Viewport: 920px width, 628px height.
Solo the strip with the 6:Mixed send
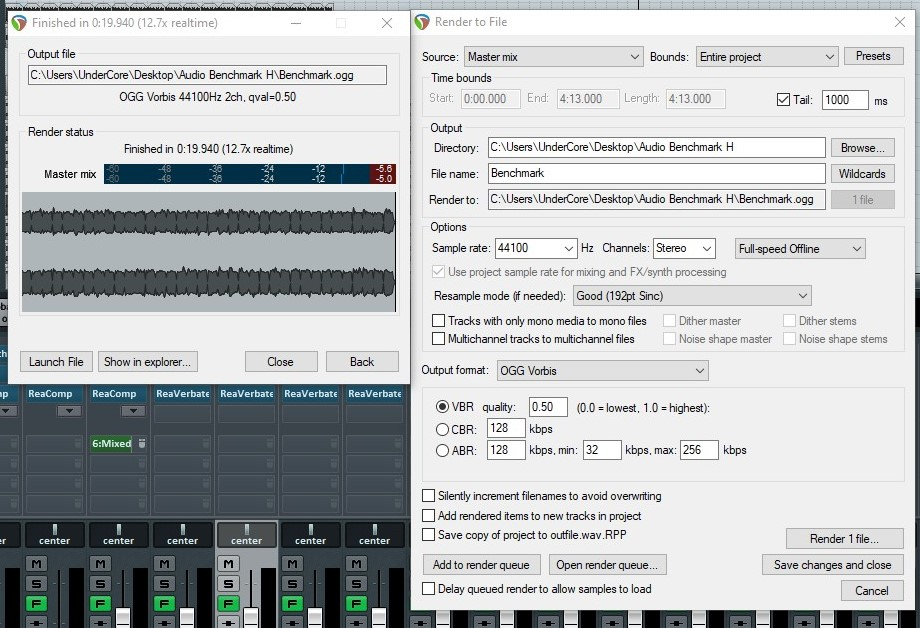pos(100,583)
